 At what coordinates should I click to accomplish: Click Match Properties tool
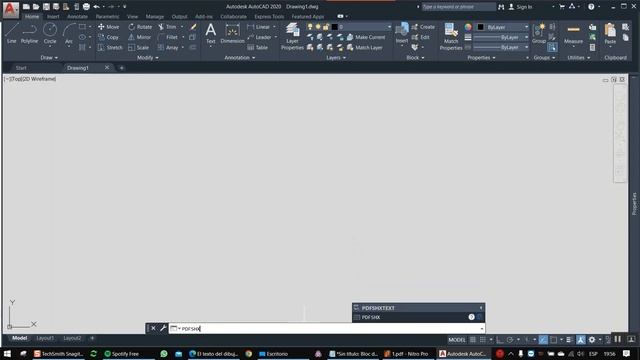click(x=451, y=36)
